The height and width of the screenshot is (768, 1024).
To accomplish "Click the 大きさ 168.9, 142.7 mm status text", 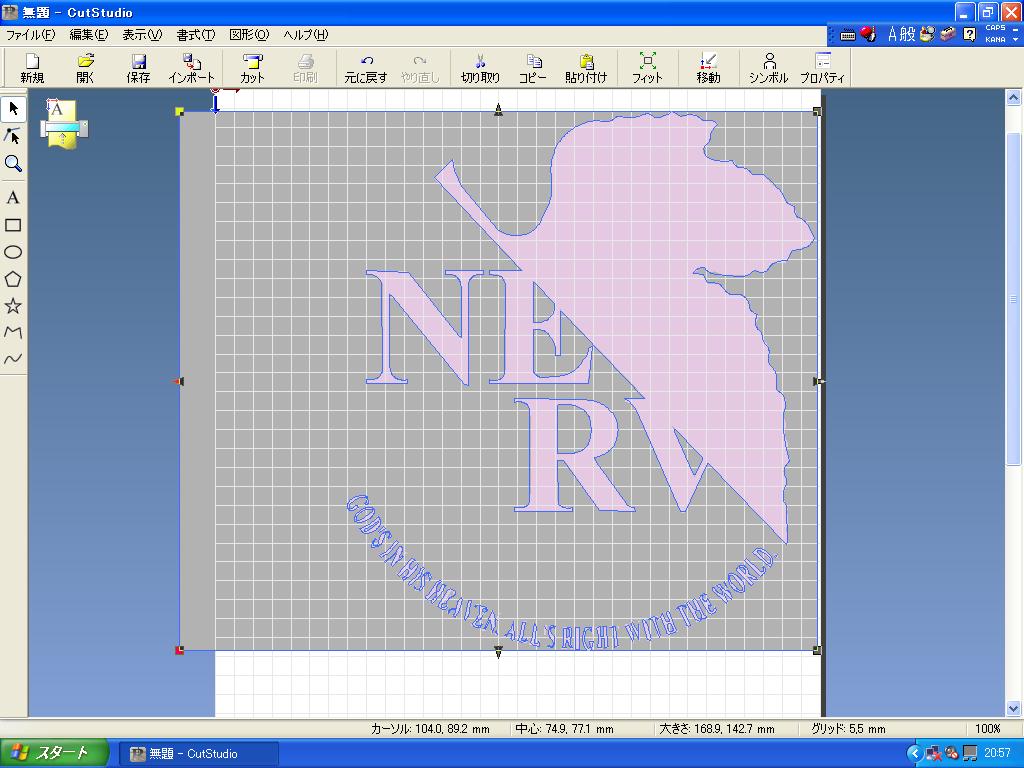I will coord(716,729).
